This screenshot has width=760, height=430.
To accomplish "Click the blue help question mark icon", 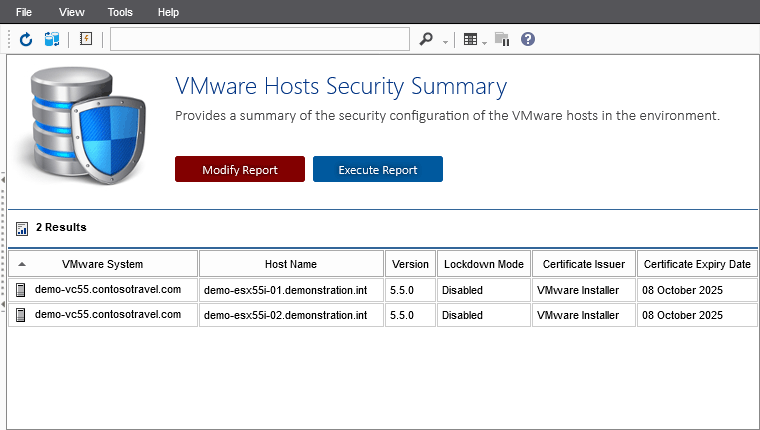I will (528, 39).
